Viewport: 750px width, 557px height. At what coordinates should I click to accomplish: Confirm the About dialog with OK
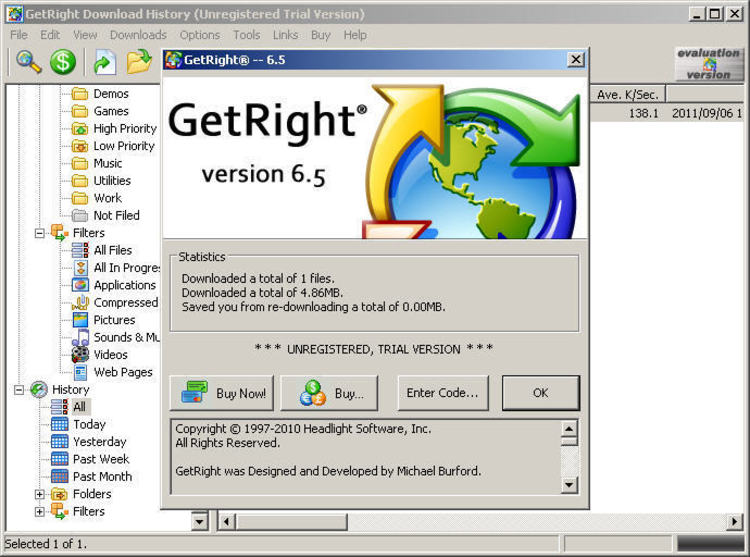pyautogui.click(x=540, y=393)
